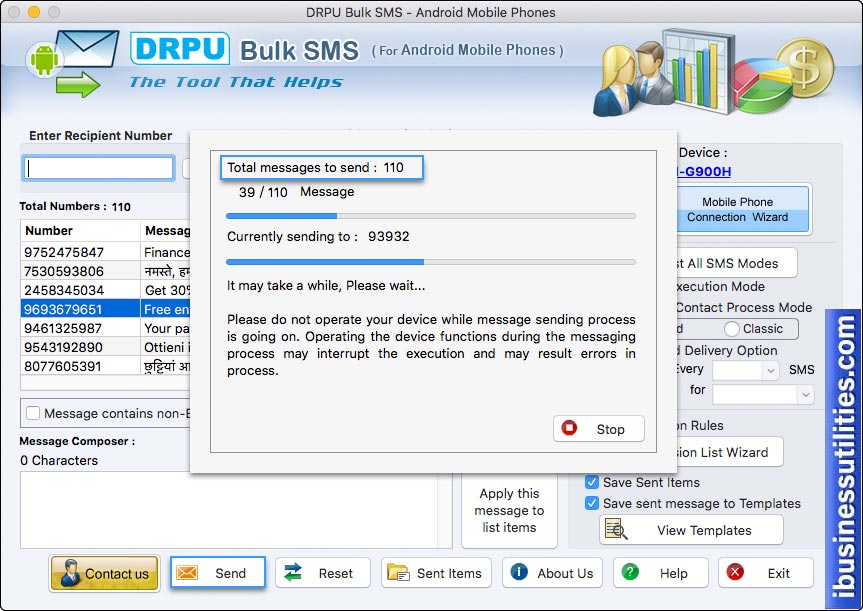Click the business people graphic in header
This screenshot has width=863, height=611.
(633, 77)
